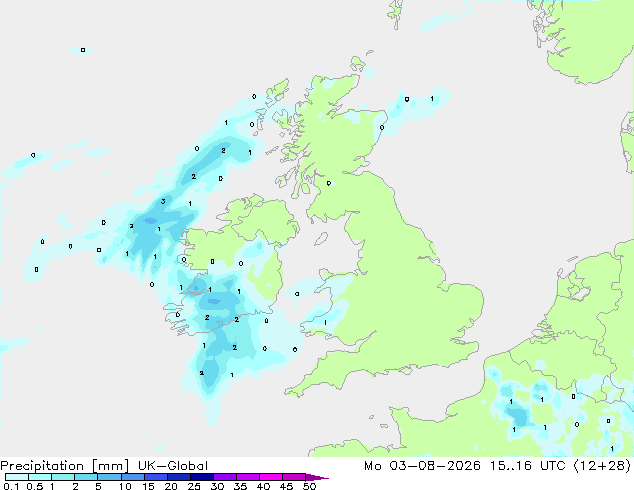Click the '25' legend scale label

pos(194,486)
